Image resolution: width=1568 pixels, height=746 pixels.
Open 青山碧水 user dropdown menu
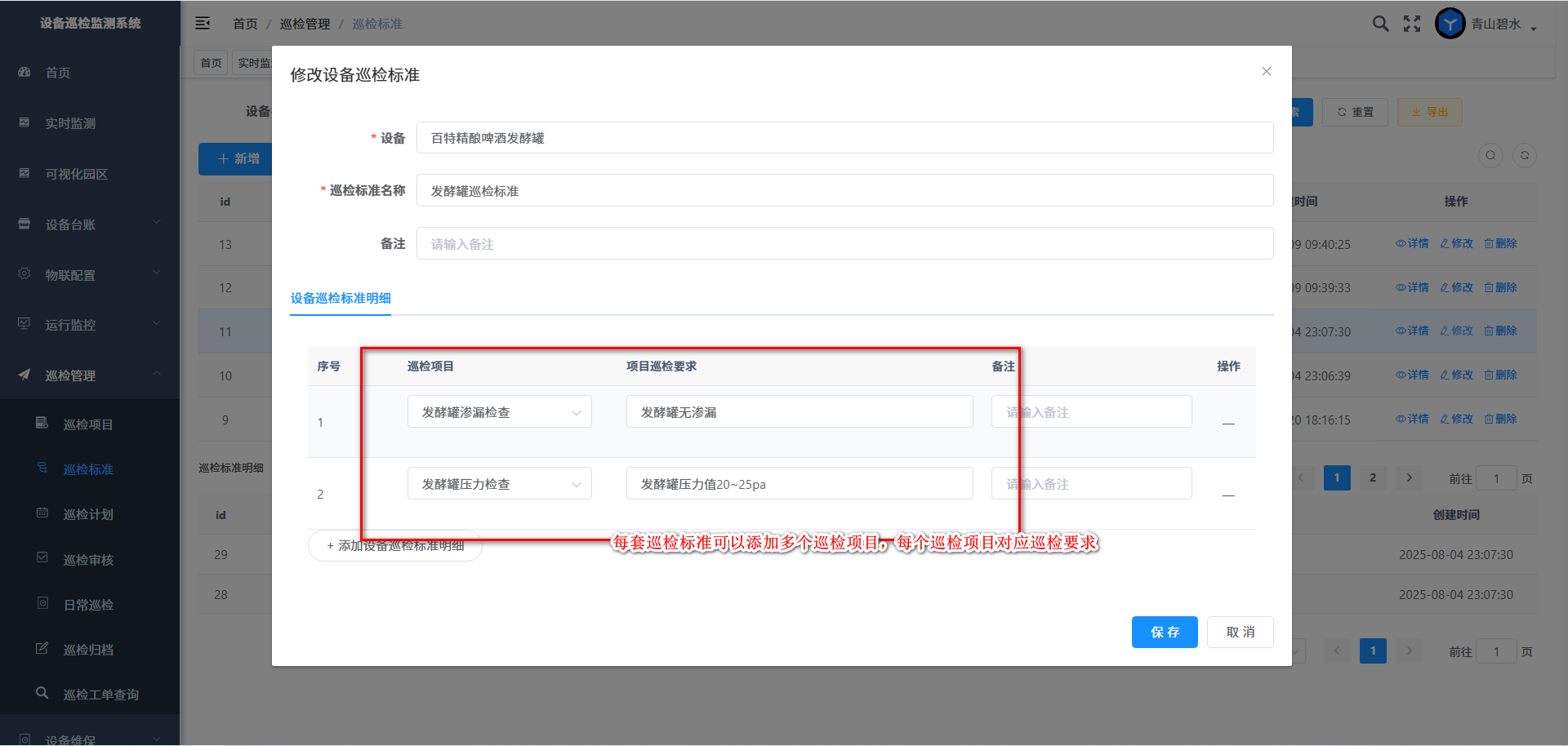click(x=1503, y=24)
